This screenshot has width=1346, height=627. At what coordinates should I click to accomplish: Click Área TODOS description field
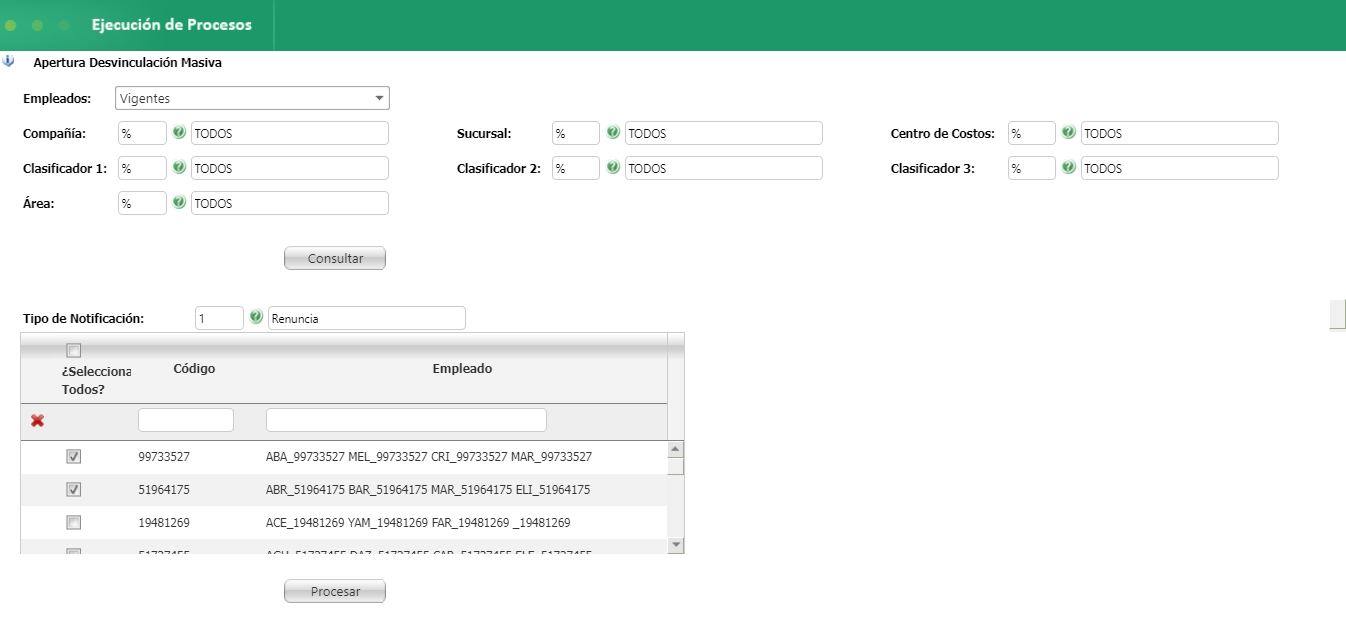tap(290, 203)
